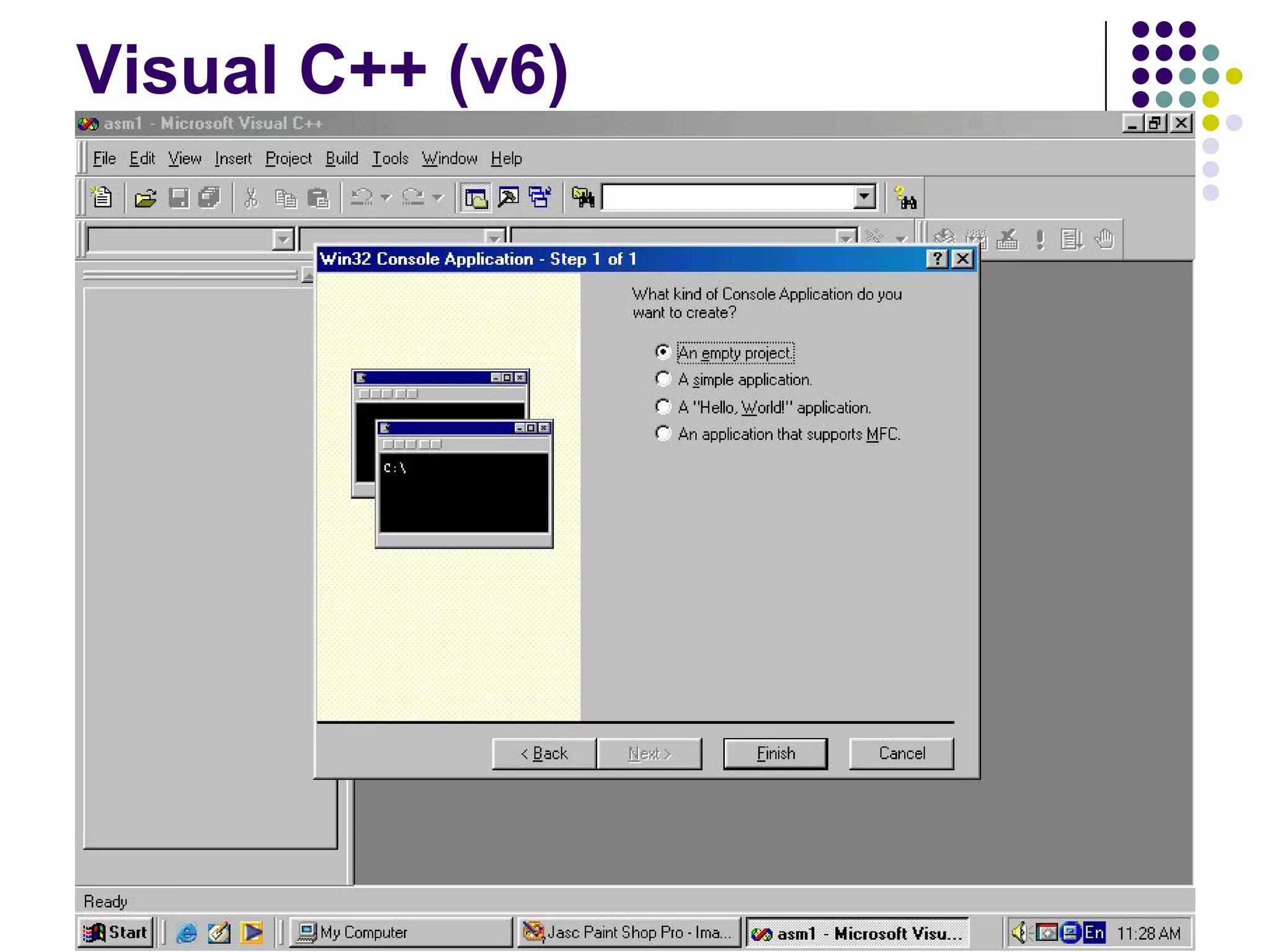Click the 11:28 AM taskbar clock
Image resolution: width=1270 pixels, height=952 pixels.
(x=1149, y=933)
